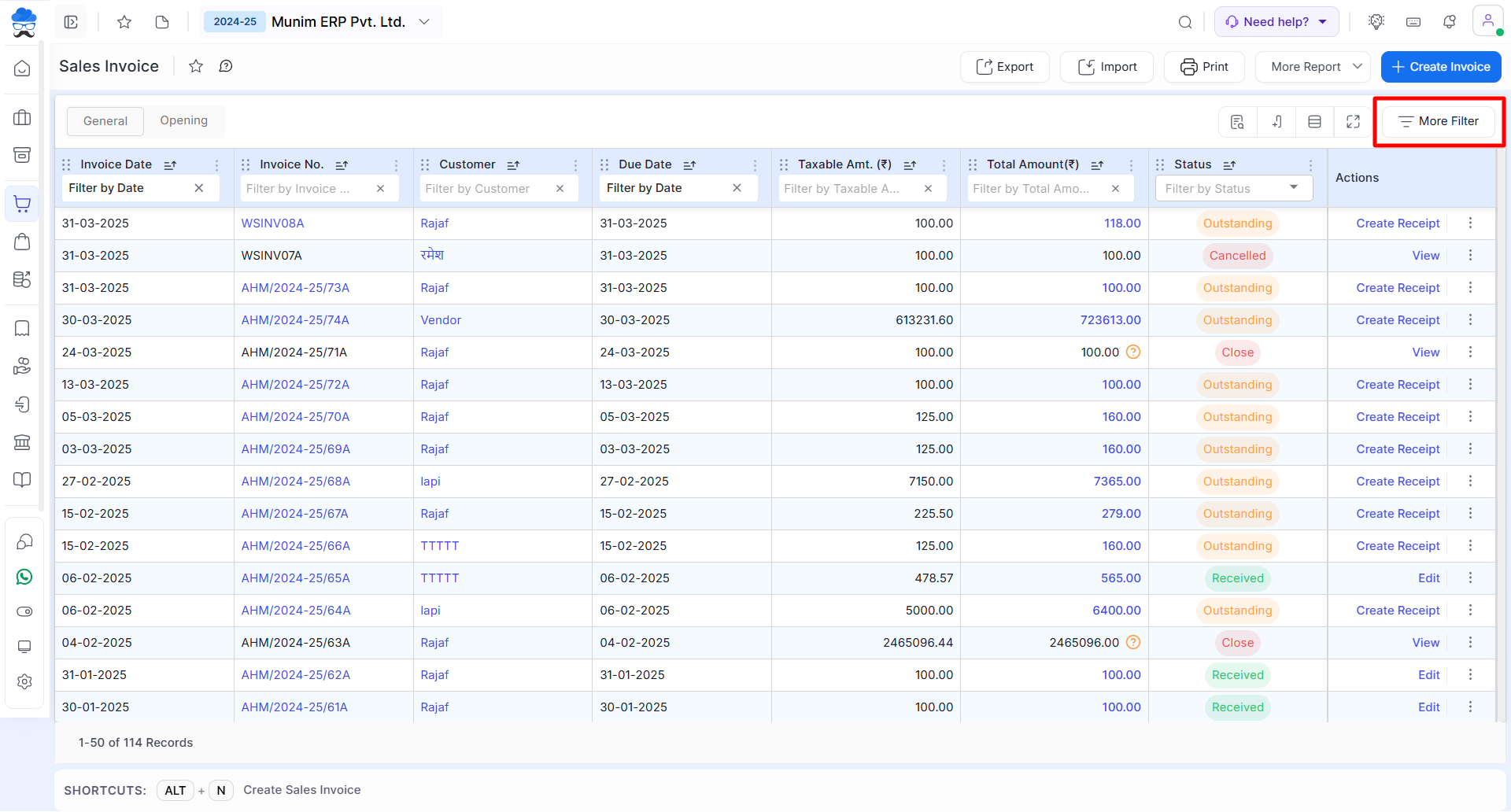The image size is (1511, 812).
Task: Open the open-book reports sidebar icon
Action: point(22,479)
